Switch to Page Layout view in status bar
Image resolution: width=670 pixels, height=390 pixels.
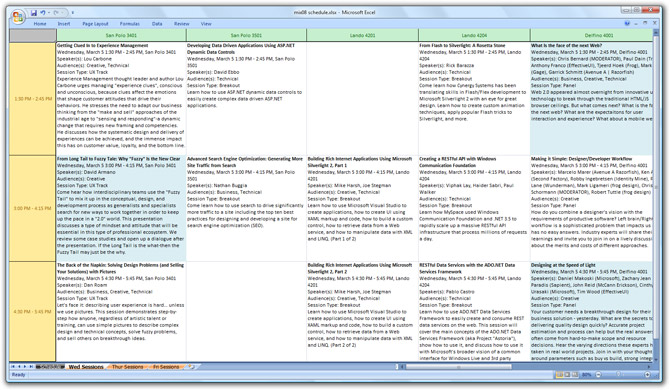pos(567,375)
